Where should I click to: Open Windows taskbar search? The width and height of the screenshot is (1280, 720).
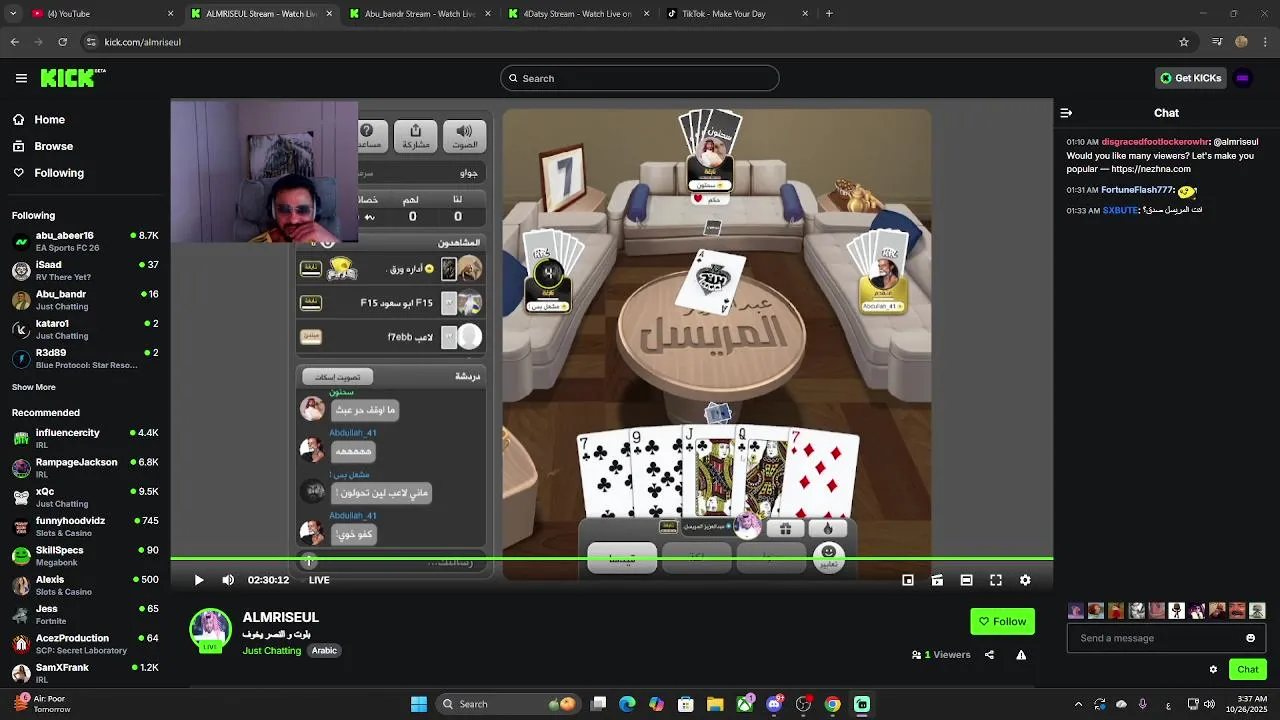(x=509, y=704)
